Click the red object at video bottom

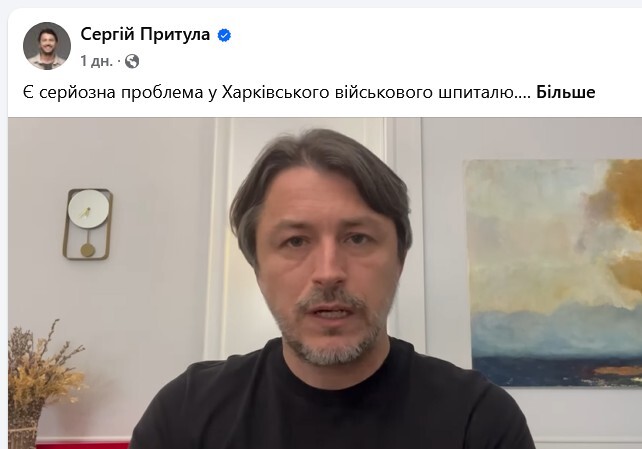(84, 445)
